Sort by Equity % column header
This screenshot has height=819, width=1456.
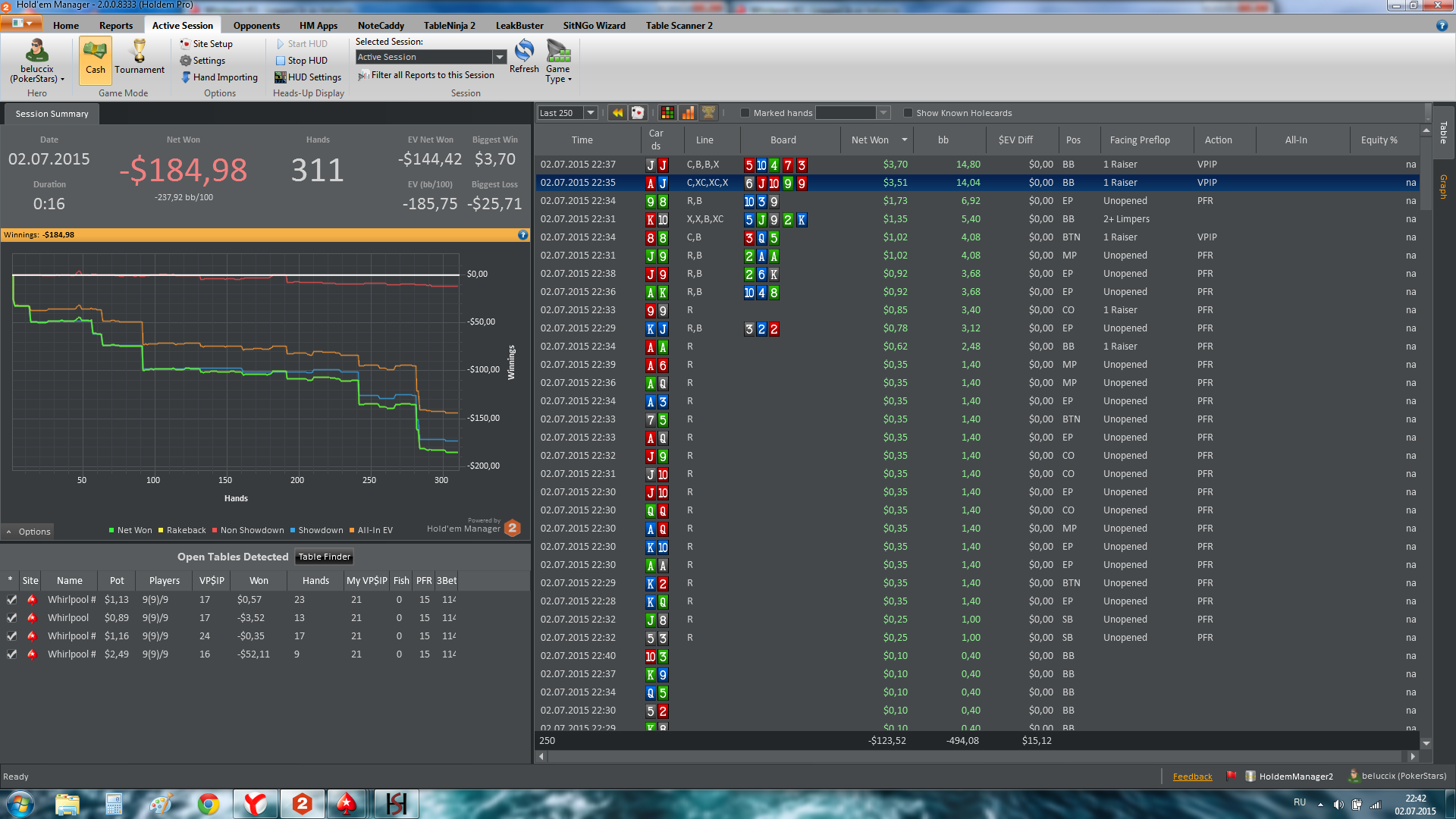click(x=1379, y=140)
